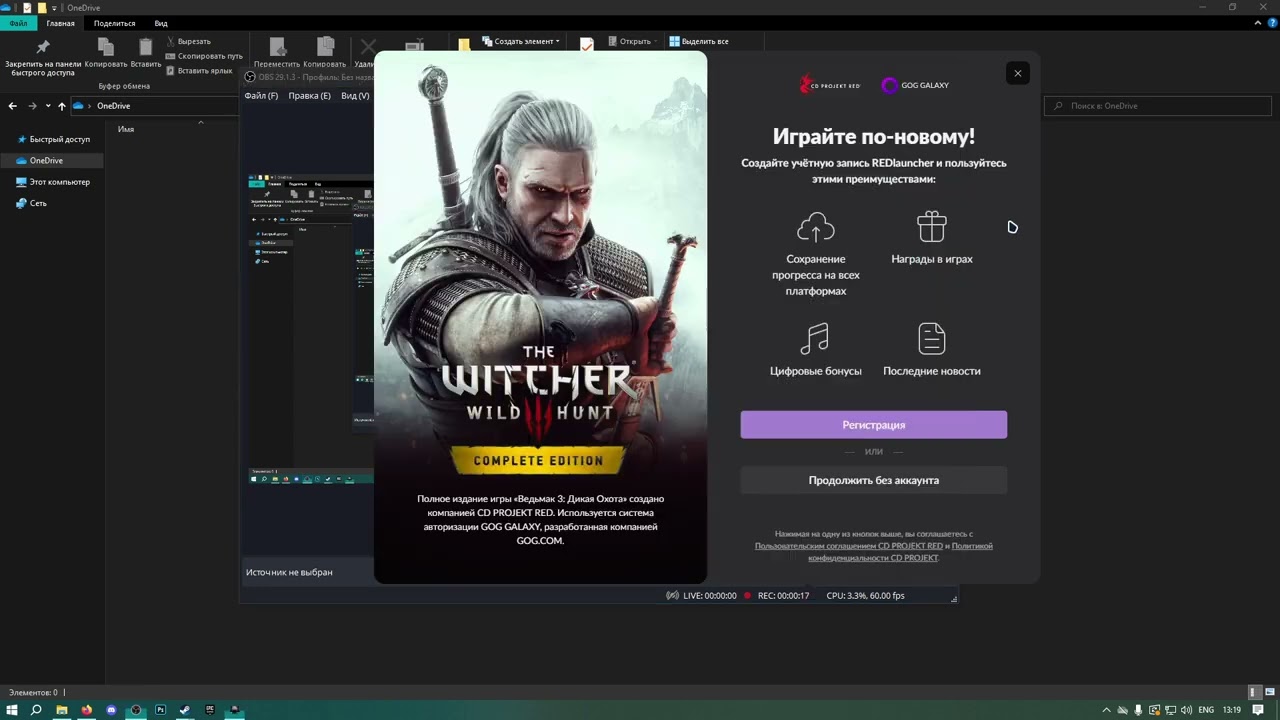Click the Поиск в: OneDrive search box

click(x=1159, y=106)
